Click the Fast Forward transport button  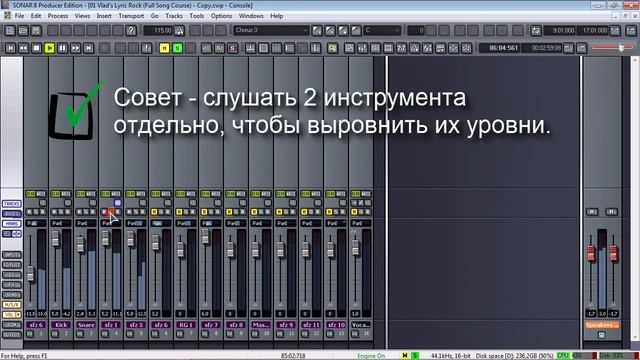coord(76,48)
